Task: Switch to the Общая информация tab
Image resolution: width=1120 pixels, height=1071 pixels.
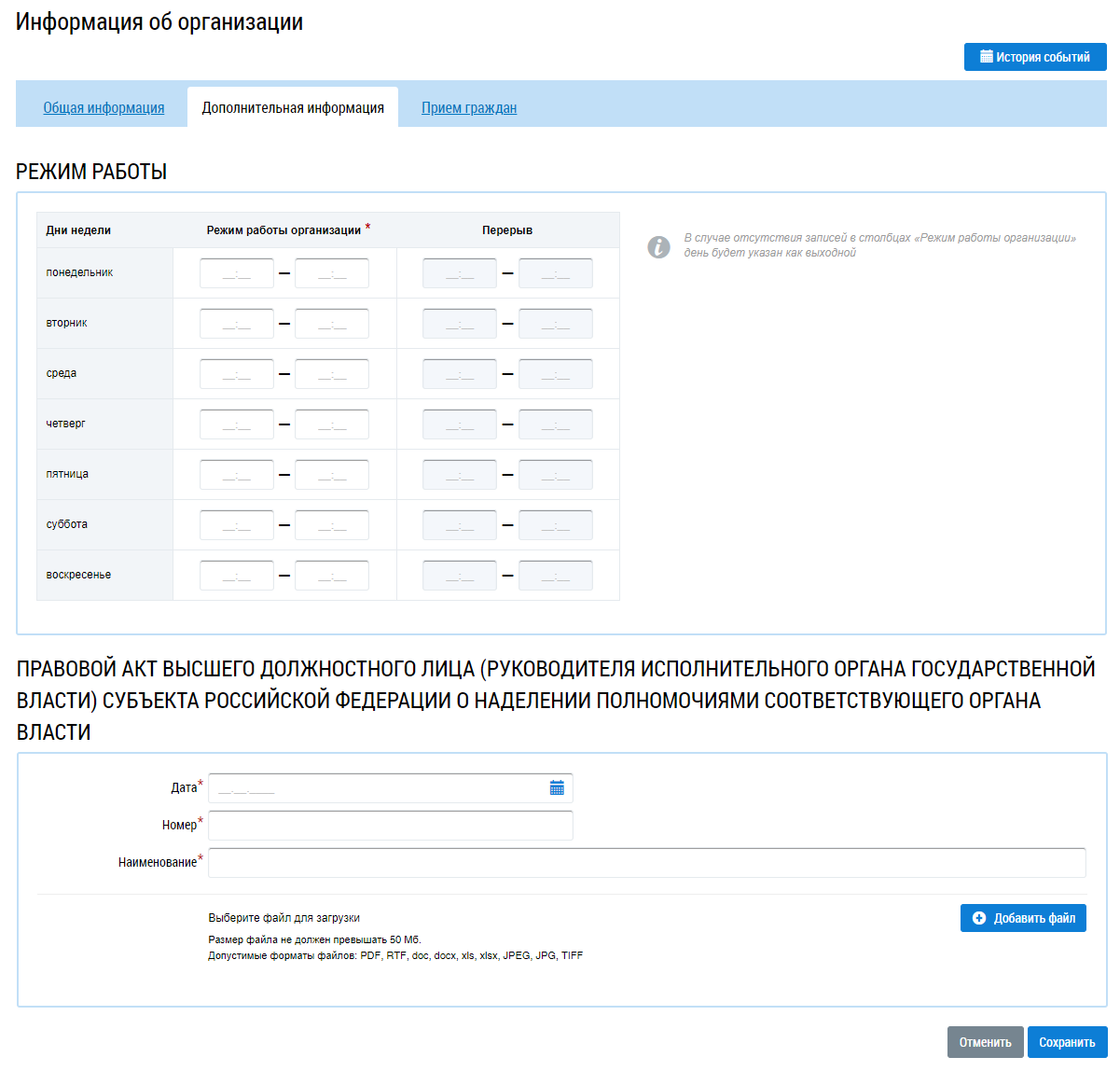Action: coord(104,108)
